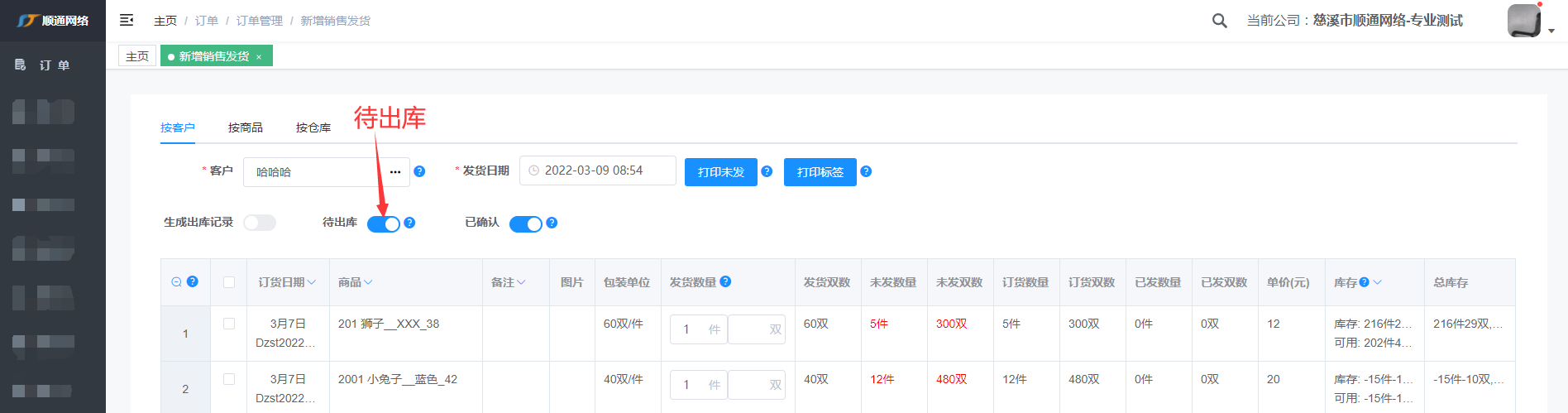1568x413 pixels.
Task: Click the help icon beside 已确认 toggle
Action: 552,223
